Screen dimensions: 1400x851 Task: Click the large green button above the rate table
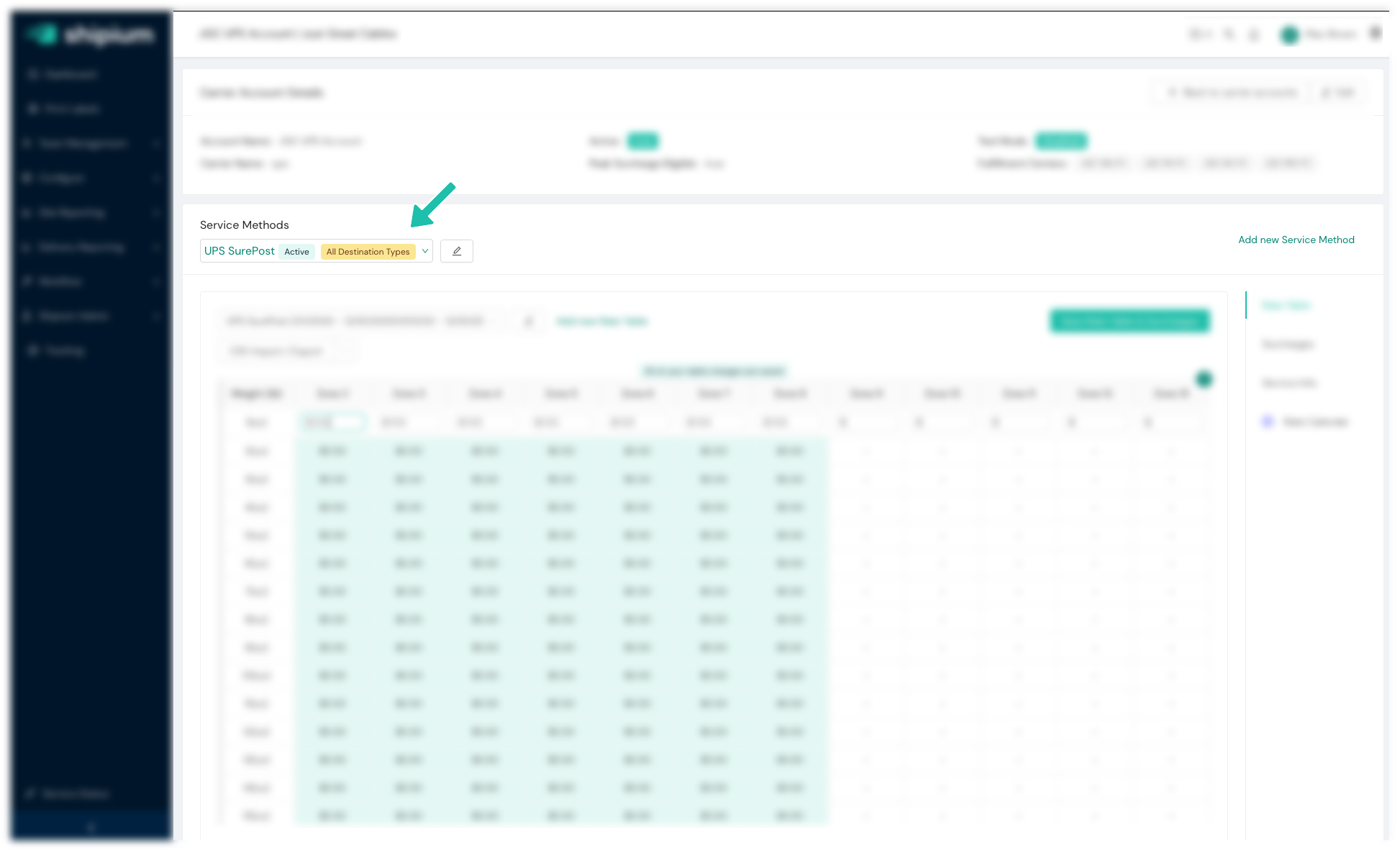pos(1129,321)
